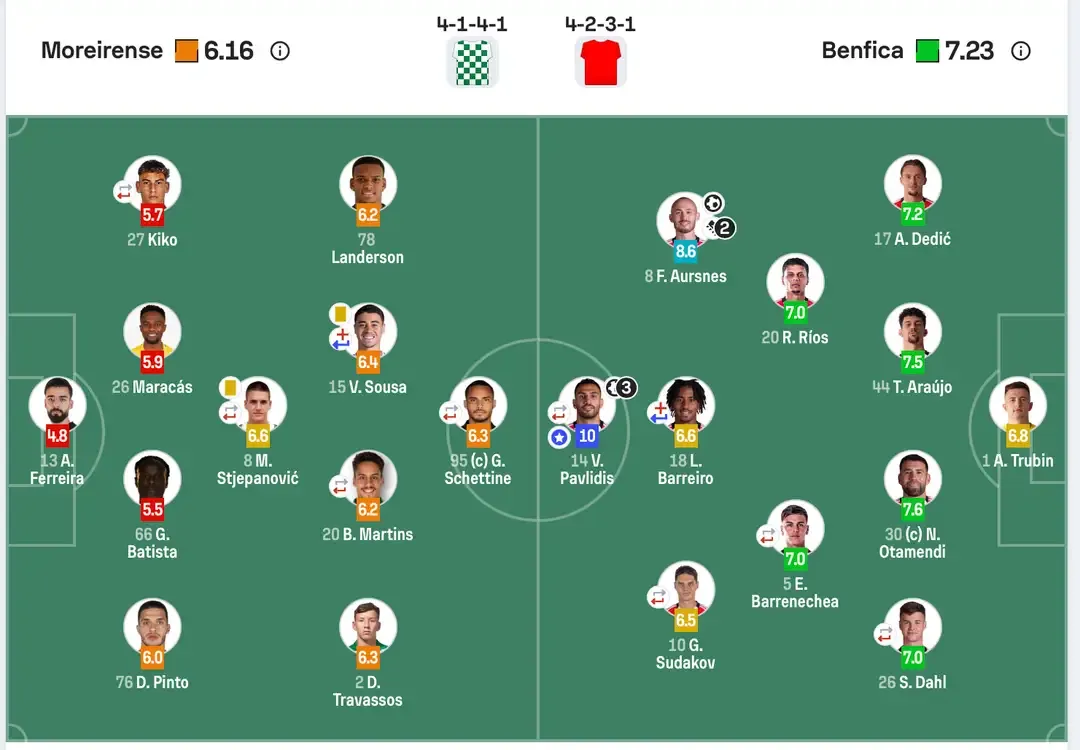Image resolution: width=1080 pixels, height=750 pixels.
Task: Click Pavlidis's blue 10 rating badge
Action: (x=587, y=436)
